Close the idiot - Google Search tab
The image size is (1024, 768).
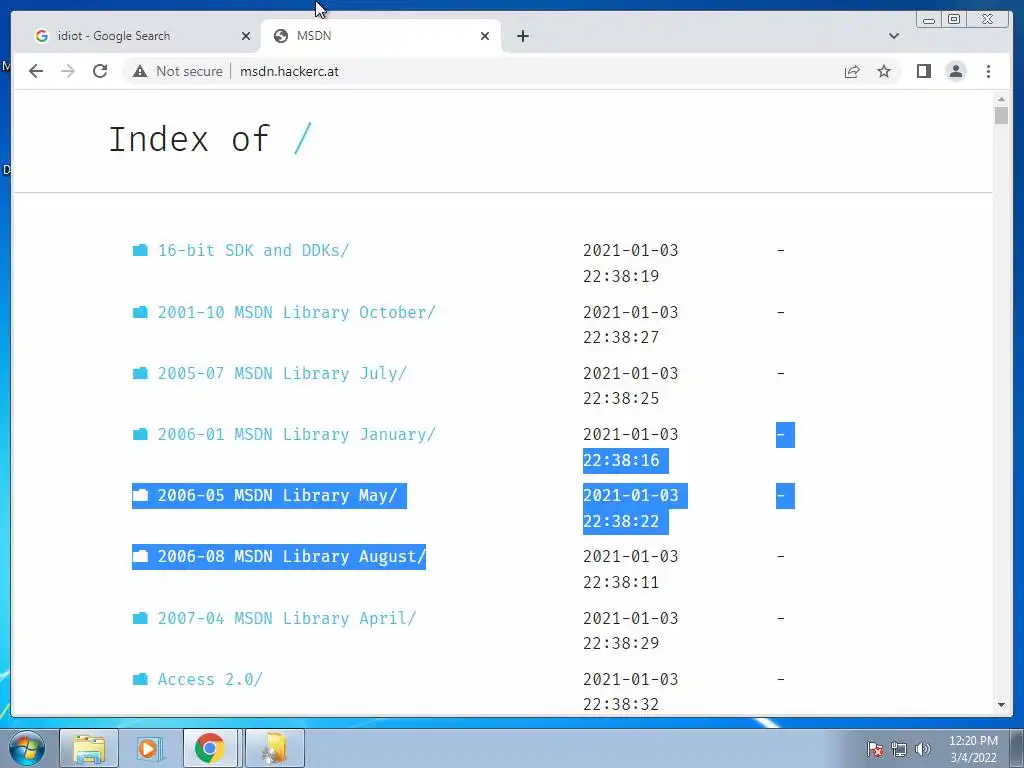pos(246,36)
